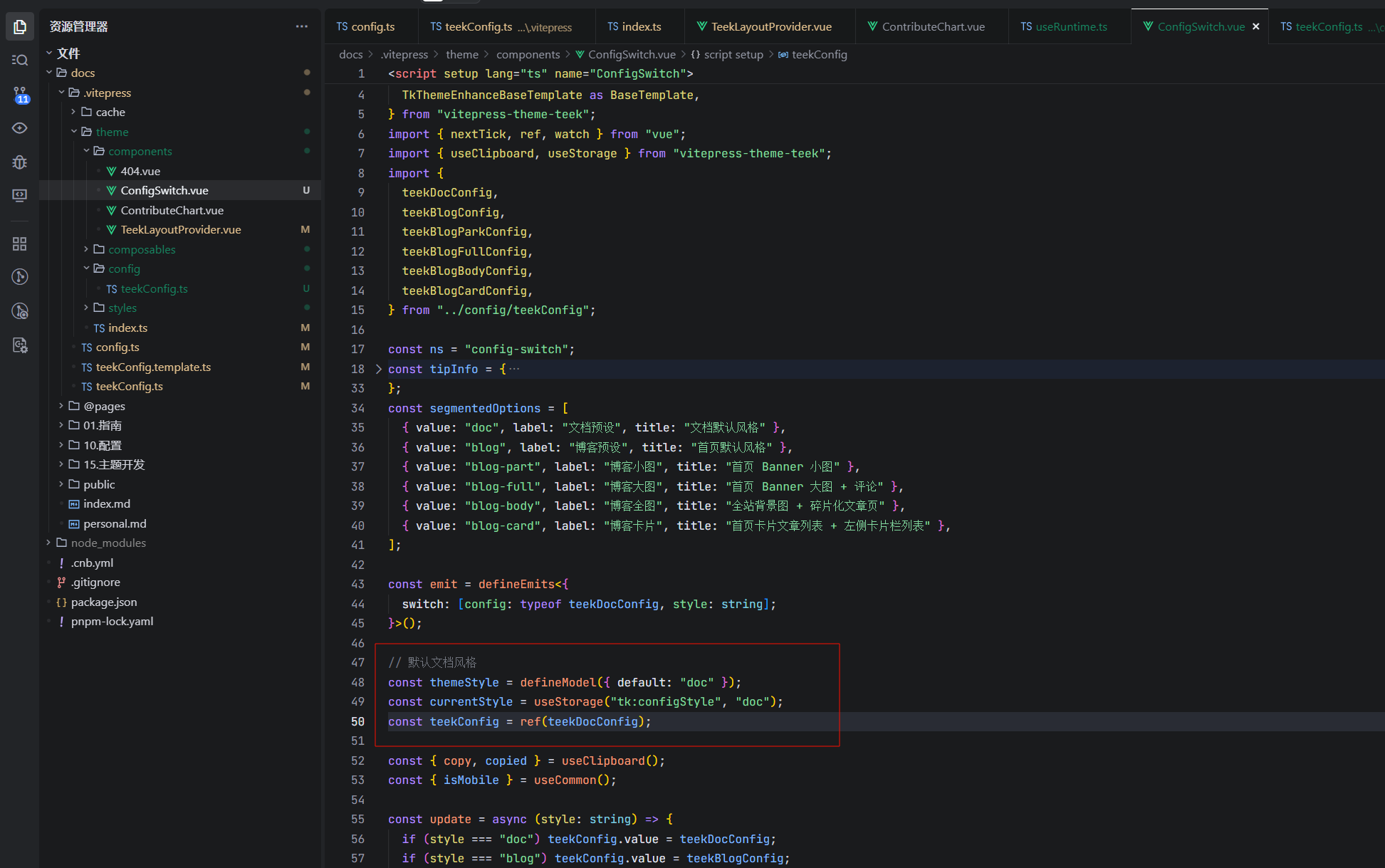Open the Run and Debug bug icon
The width and height of the screenshot is (1385, 868).
[x=20, y=162]
